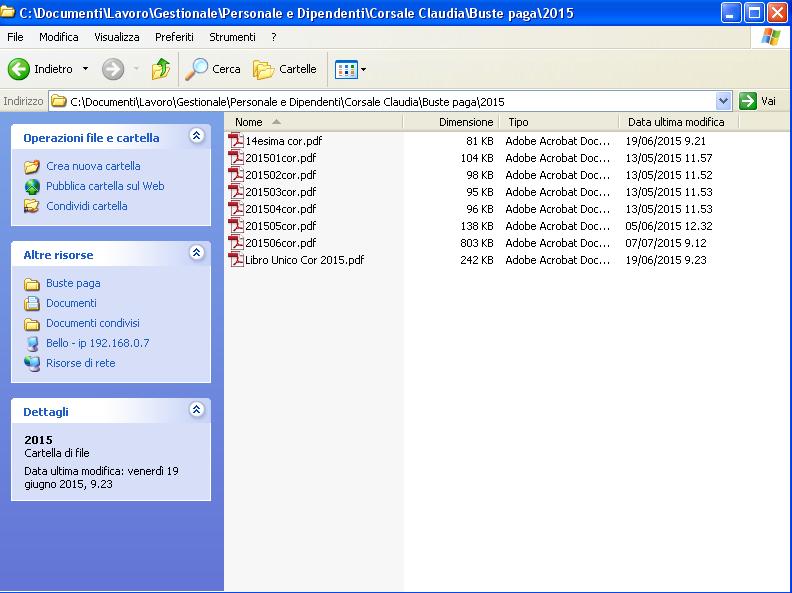Select the Libro Unico Cor 2015.pdf file
Screen dimensions: 792x593
pyautogui.click(x=304, y=260)
